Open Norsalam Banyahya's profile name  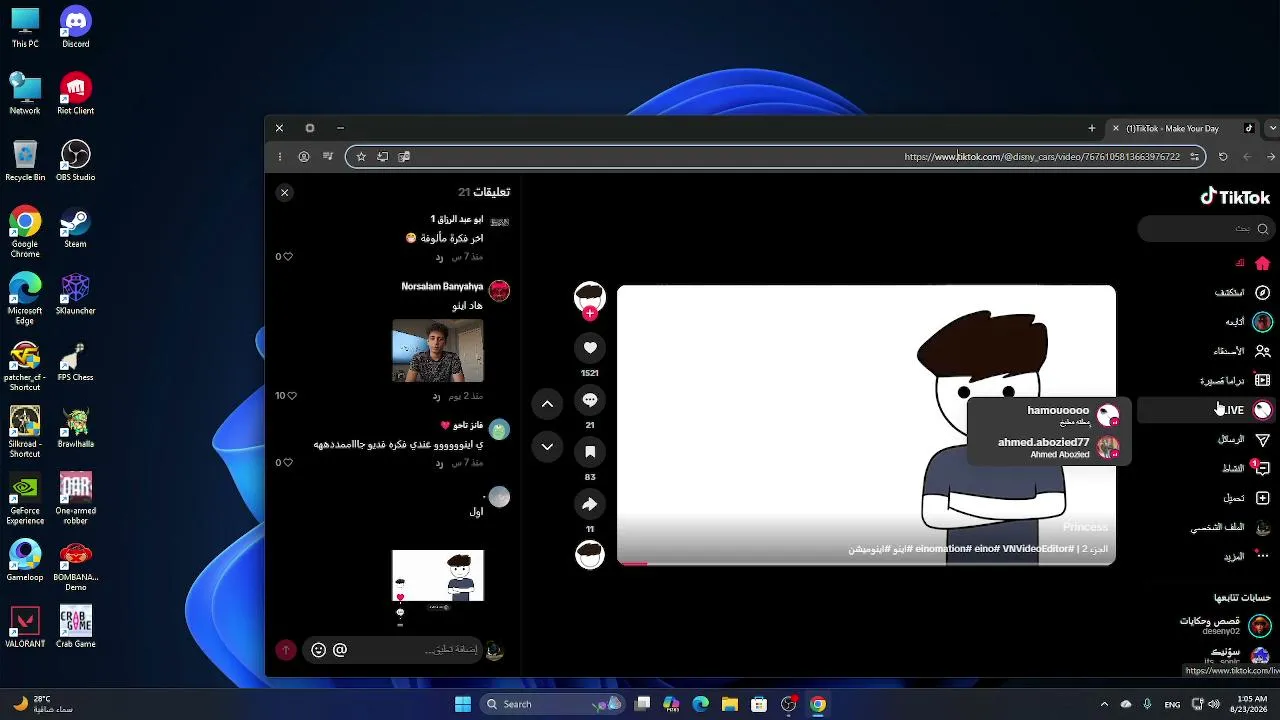click(442, 287)
